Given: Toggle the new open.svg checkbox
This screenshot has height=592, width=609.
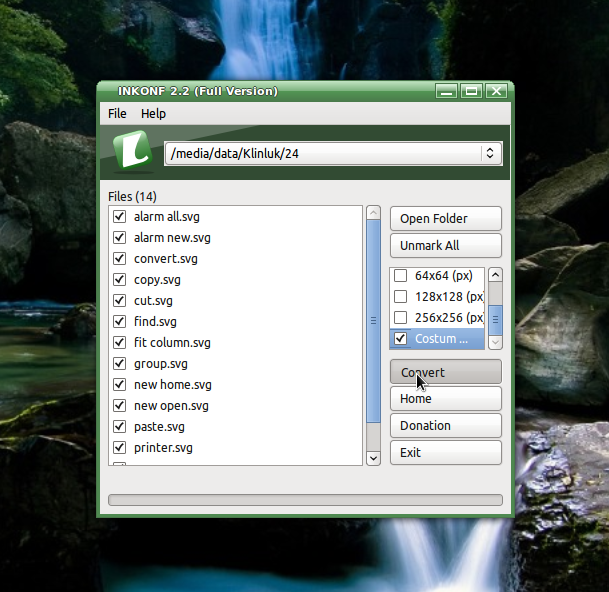Looking at the screenshot, I should [x=120, y=405].
